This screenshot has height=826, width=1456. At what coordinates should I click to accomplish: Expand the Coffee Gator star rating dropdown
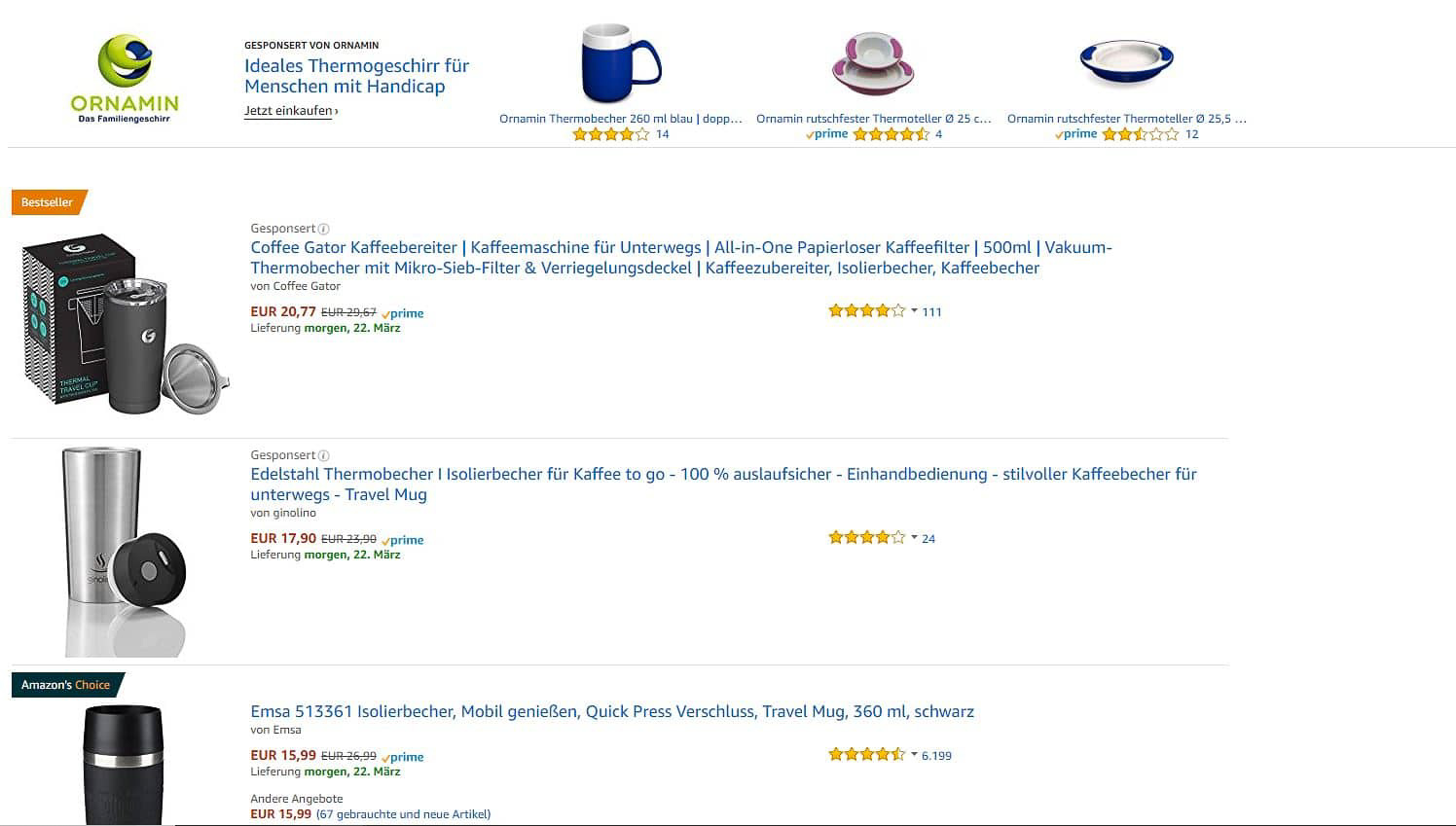click(x=914, y=311)
